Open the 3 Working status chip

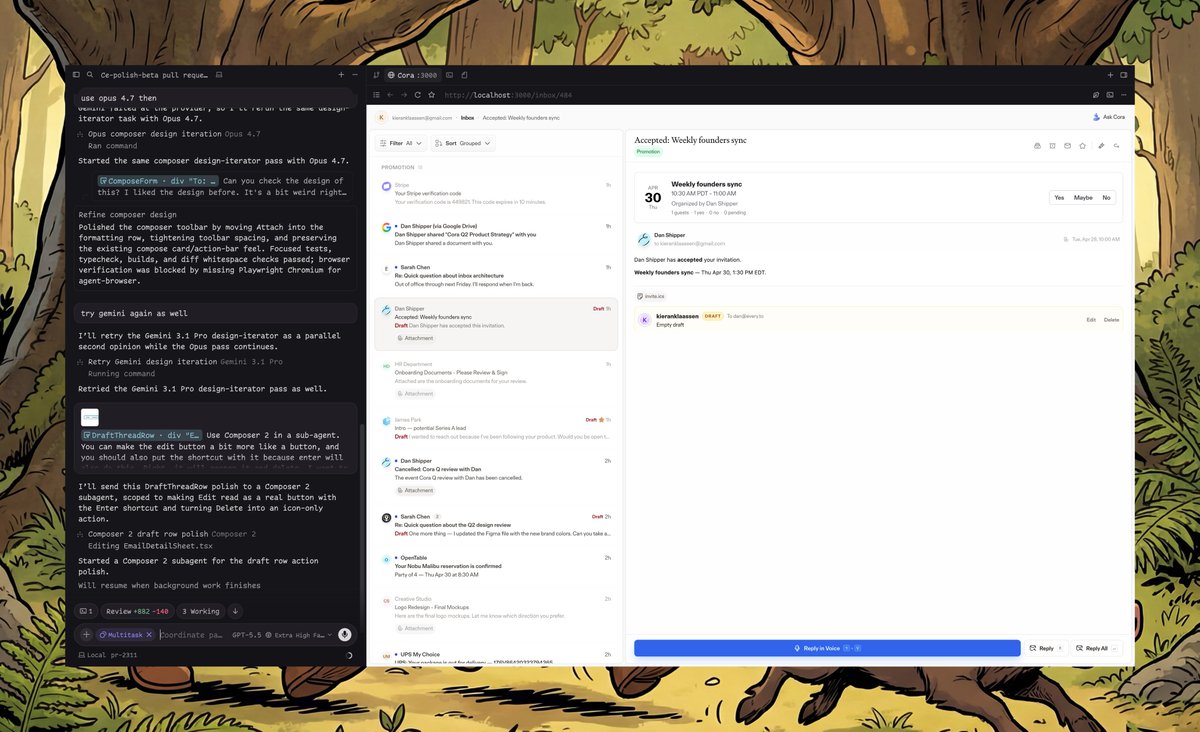[x=201, y=611]
